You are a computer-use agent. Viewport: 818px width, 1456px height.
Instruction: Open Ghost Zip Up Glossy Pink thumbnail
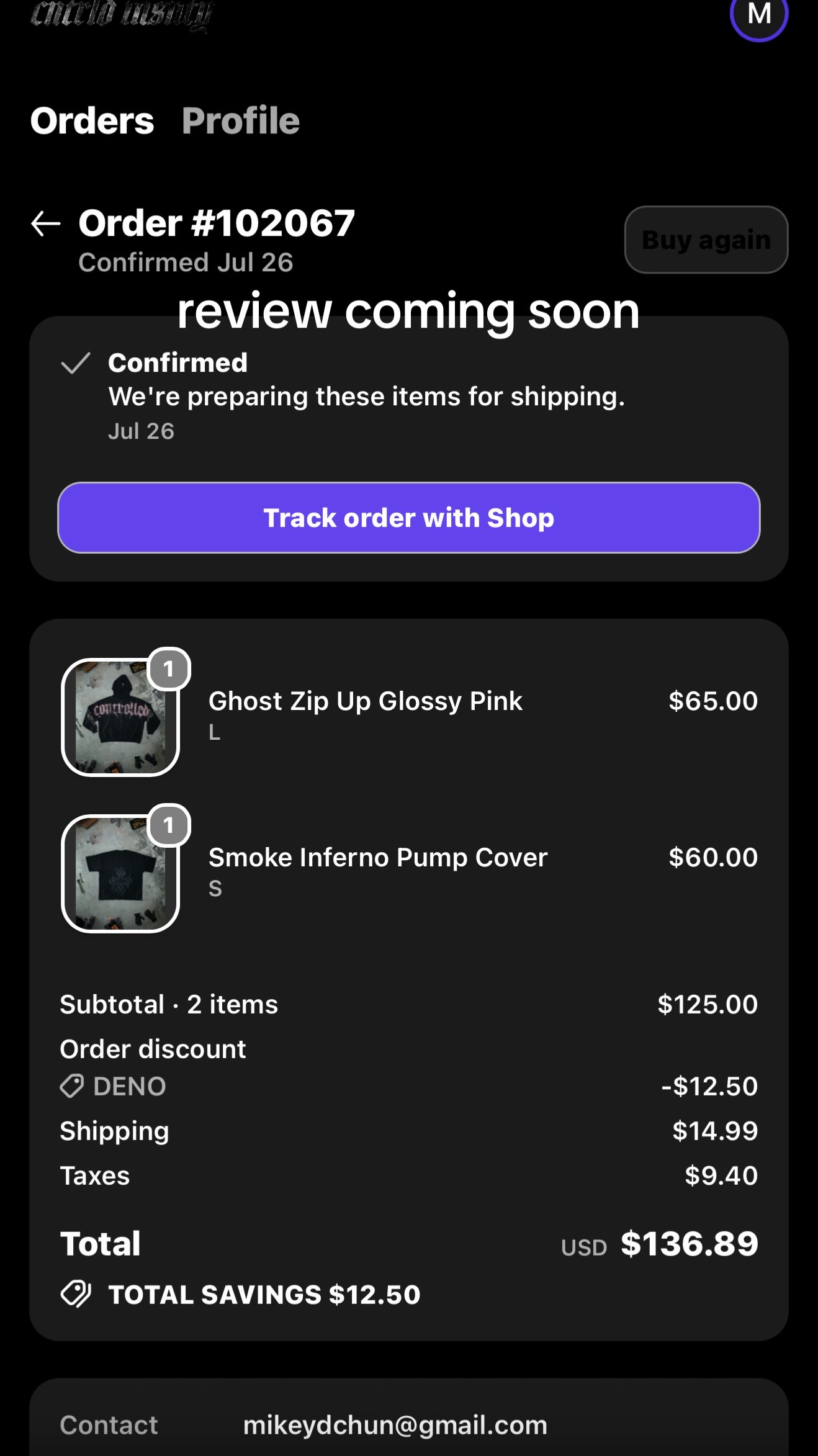120,717
